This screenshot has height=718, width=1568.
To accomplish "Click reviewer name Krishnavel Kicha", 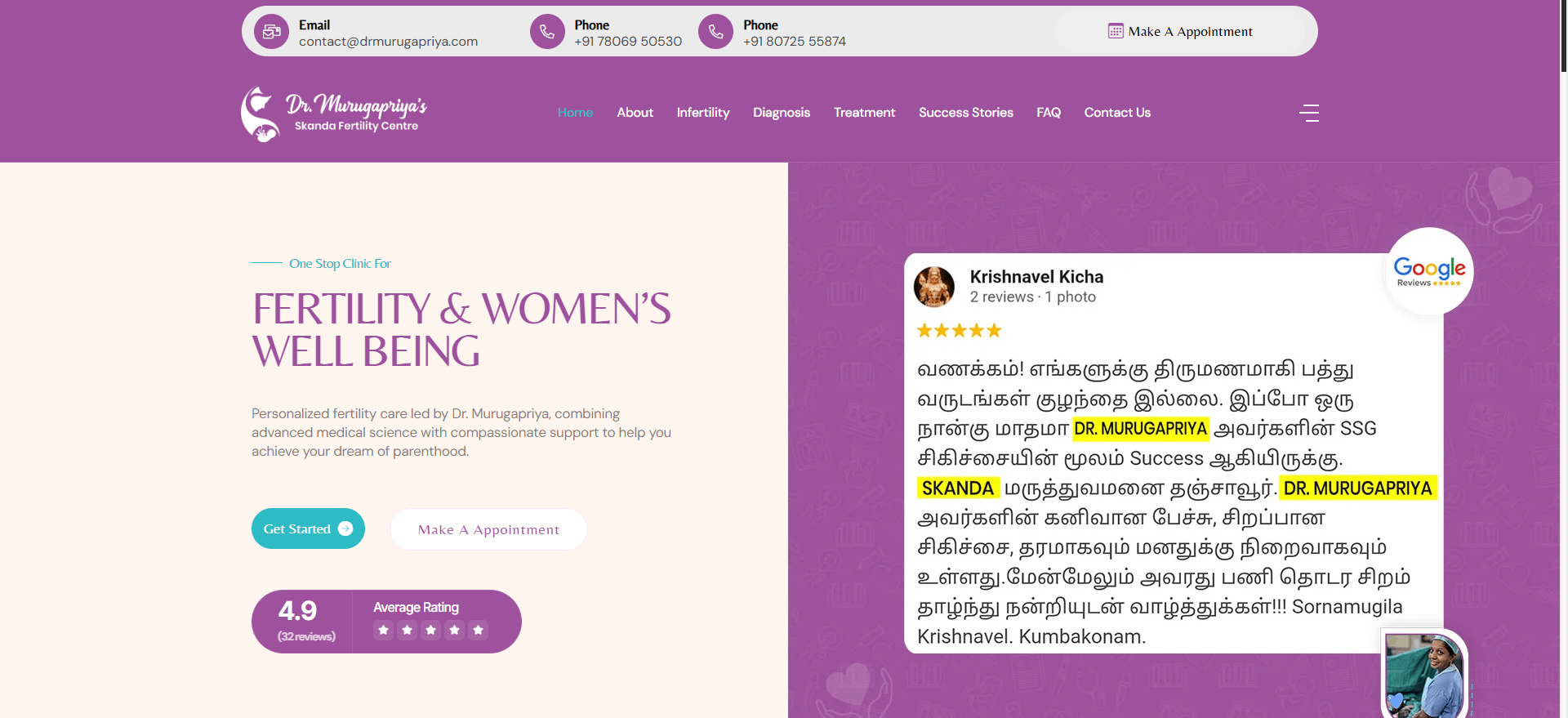I will pyautogui.click(x=1036, y=277).
